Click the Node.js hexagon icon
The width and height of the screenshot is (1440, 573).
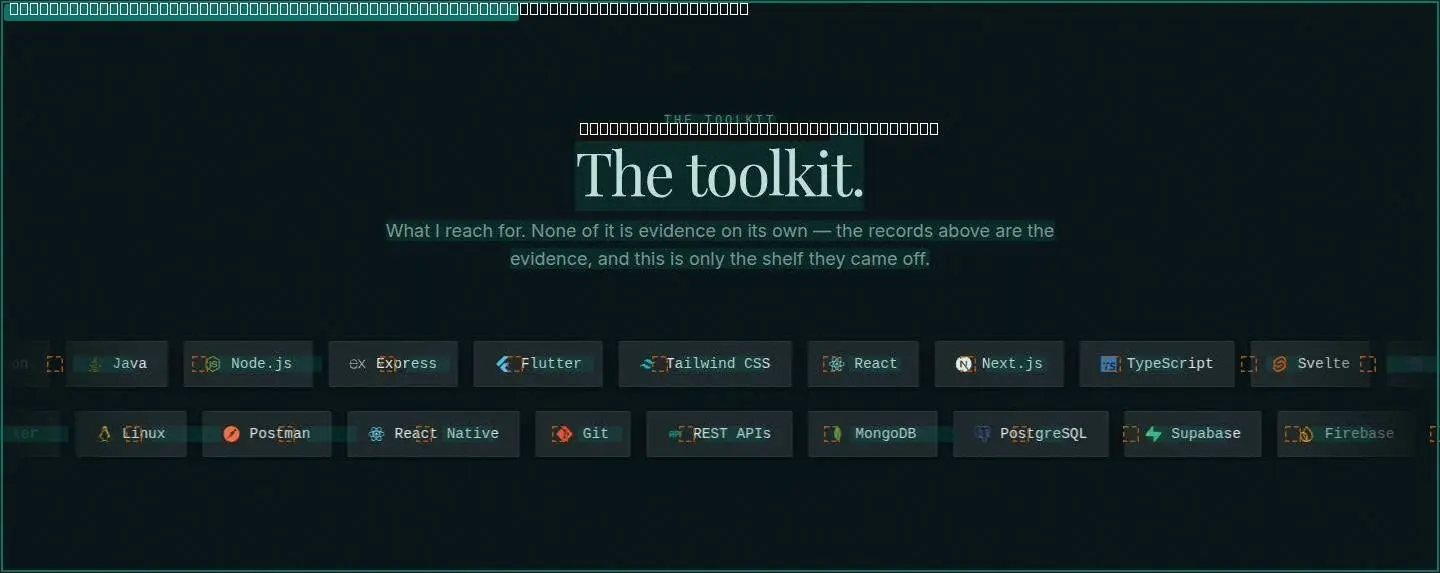[212, 364]
